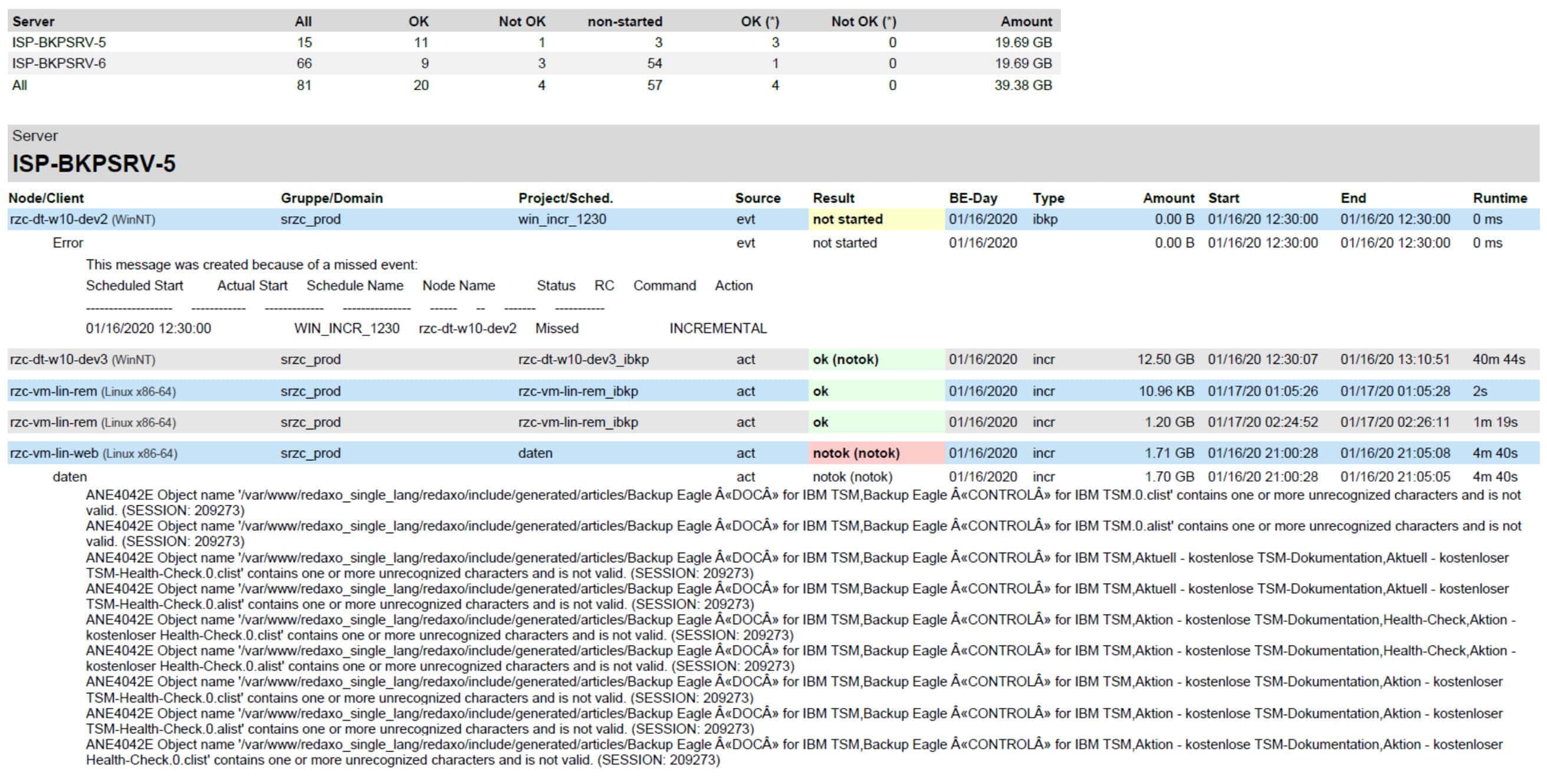This screenshot has height=784, width=1547.
Task: Select the rzc-vm-lin-web node name
Action: (x=54, y=453)
